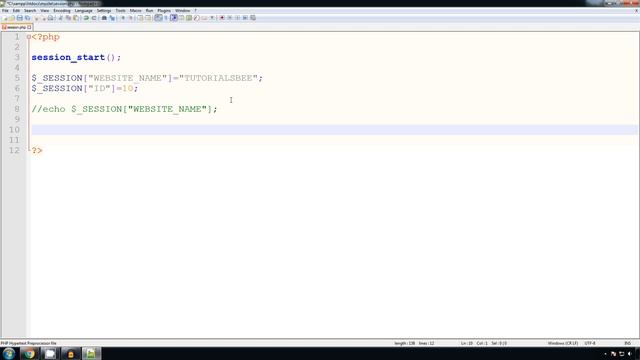Open the Settings menu

104,11
